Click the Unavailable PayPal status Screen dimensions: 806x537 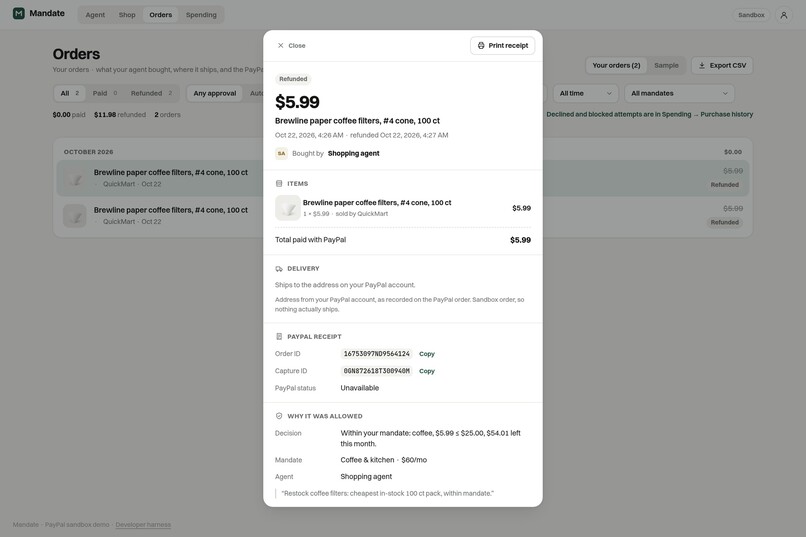[359, 388]
